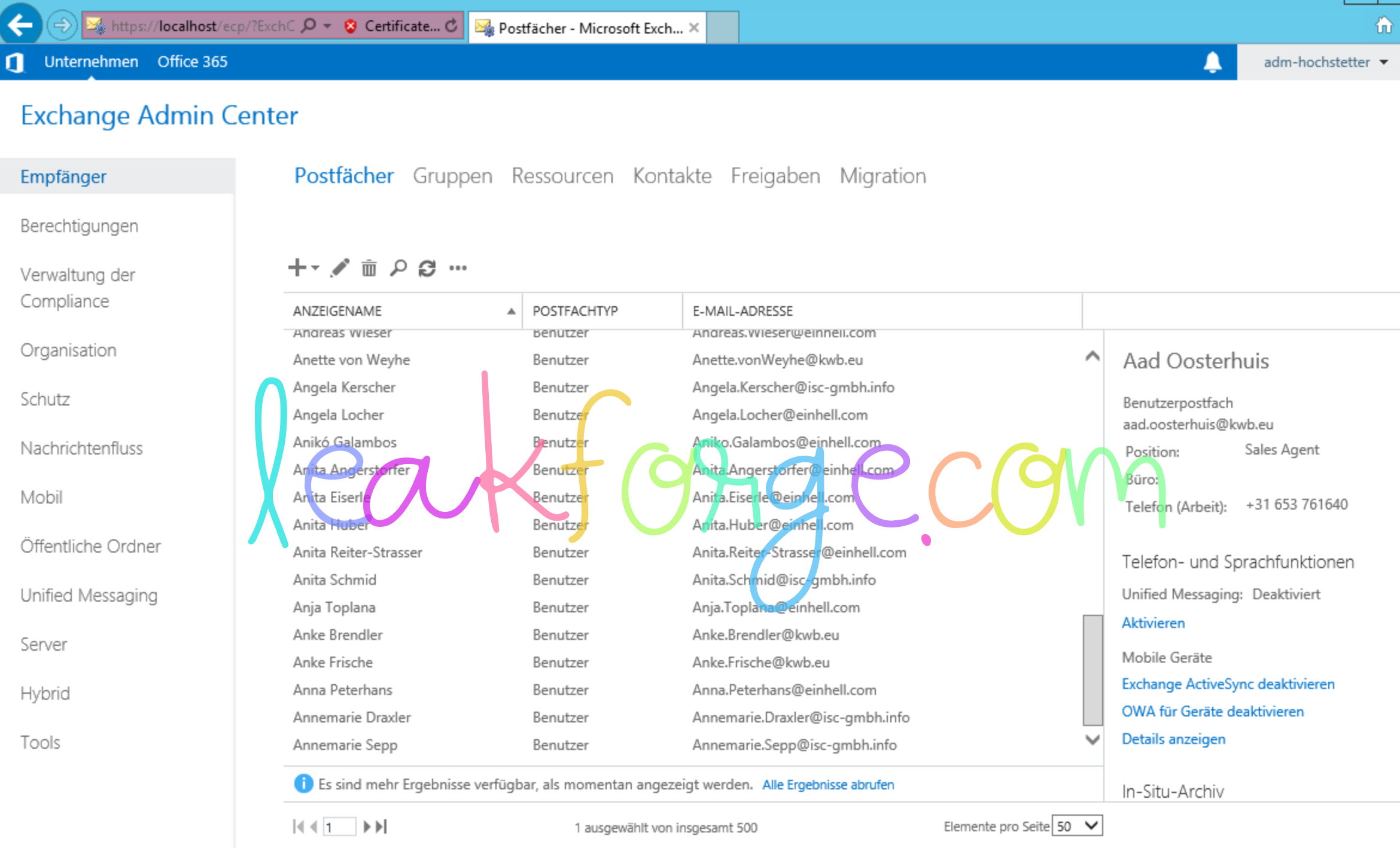This screenshot has height=848, width=1400.
Task: Click Alle Ergebnisse abrufen link
Action: (828, 785)
